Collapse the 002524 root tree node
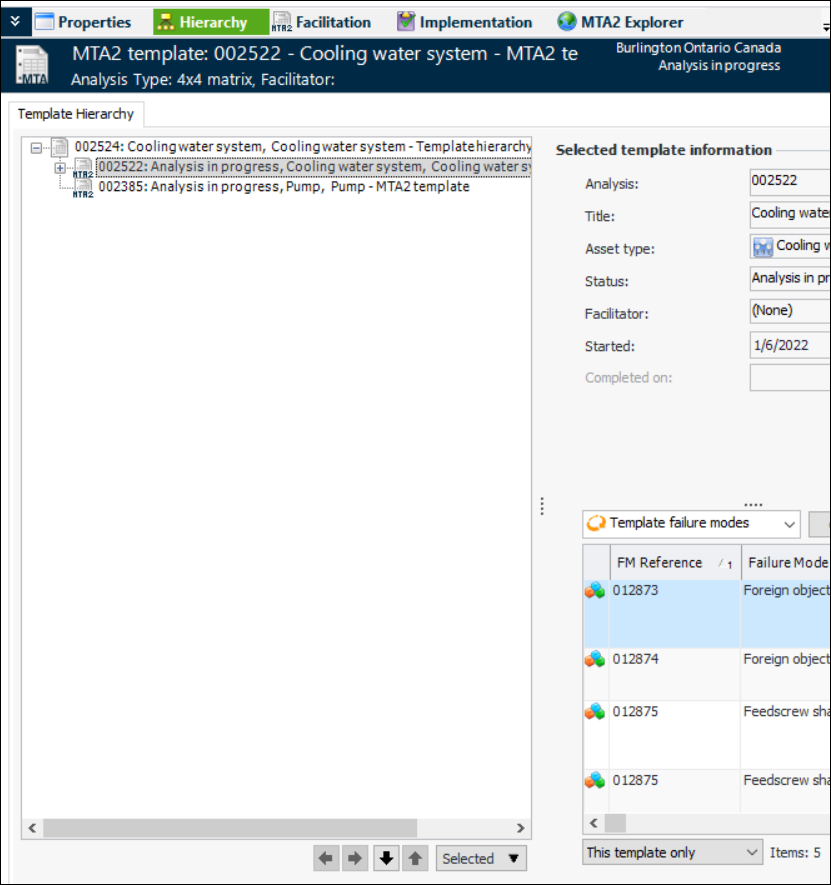The width and height of the screenshot is (831, 885). (36, 148)
